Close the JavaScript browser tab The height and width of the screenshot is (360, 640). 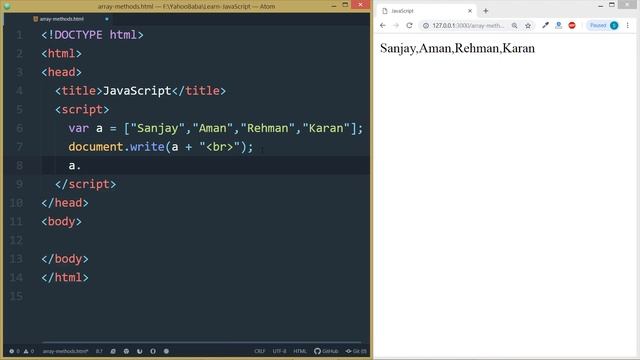pyautogui.click(x=470, y=11)
